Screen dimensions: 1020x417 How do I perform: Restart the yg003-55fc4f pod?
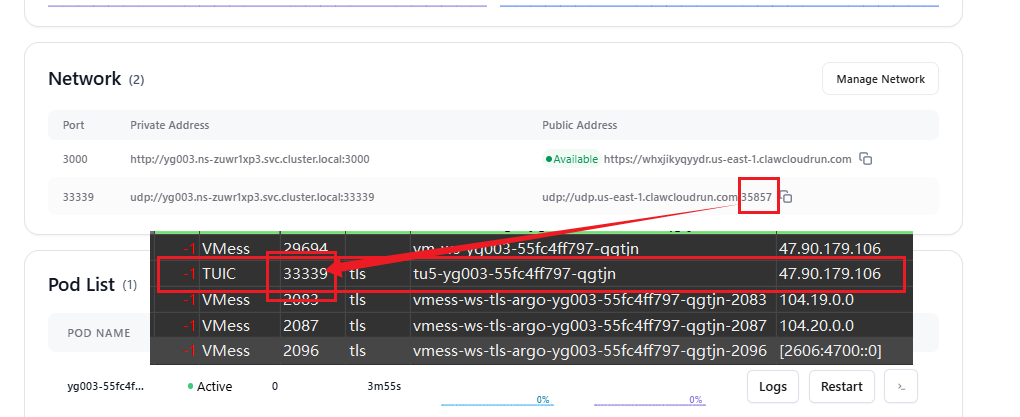(x=842, y=386)
